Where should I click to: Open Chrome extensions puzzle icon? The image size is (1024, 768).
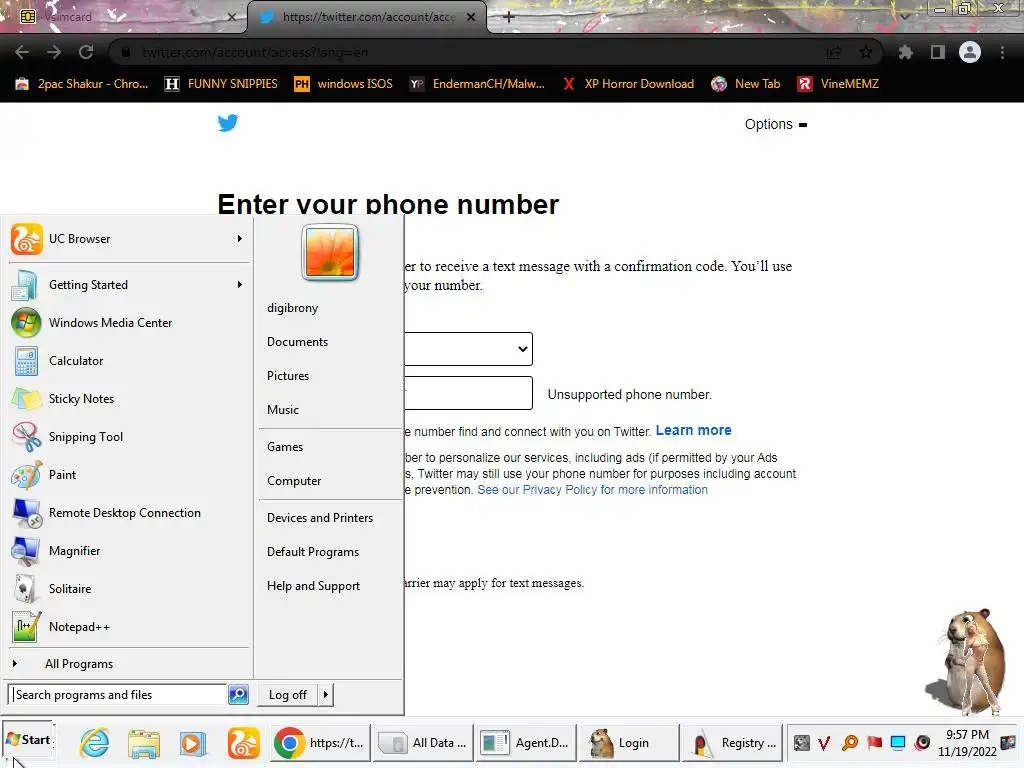[905, 52]
